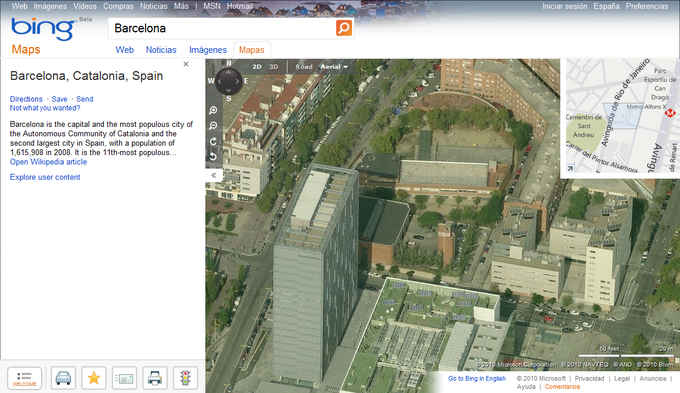Click the metro station marker on mini map

pos(670,113)
